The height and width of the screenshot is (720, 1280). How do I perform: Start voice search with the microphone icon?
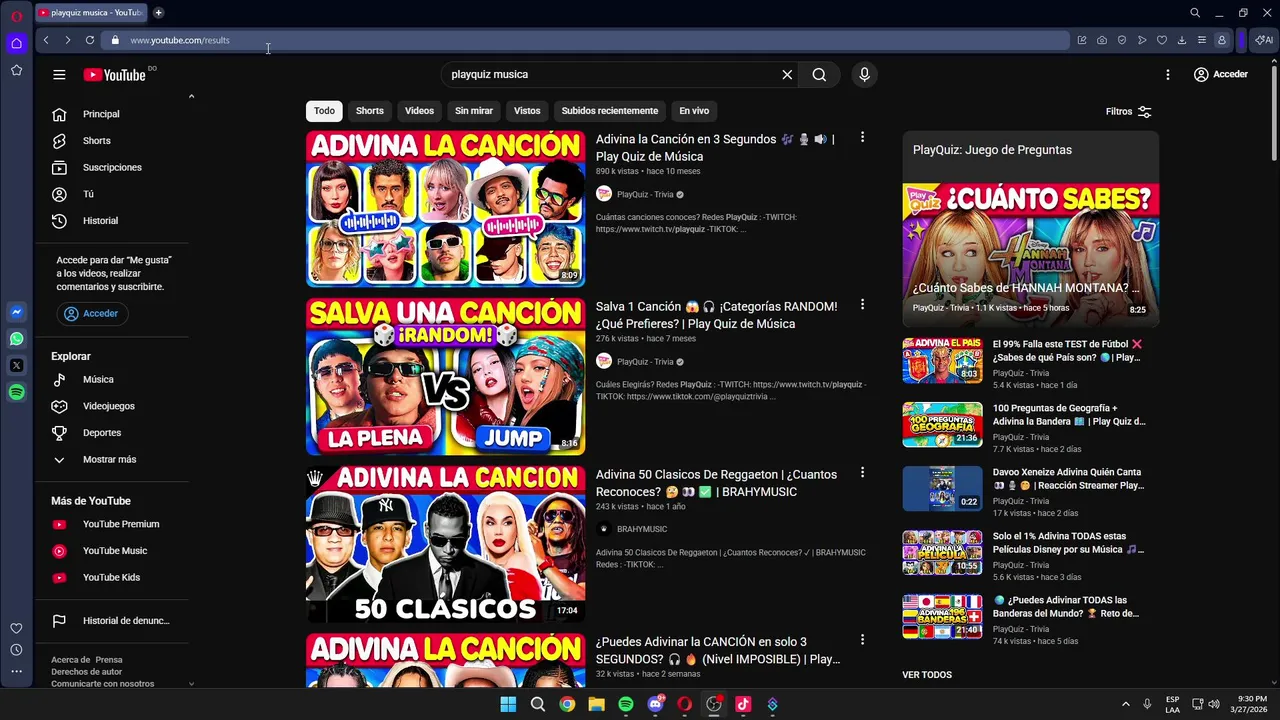865,75
